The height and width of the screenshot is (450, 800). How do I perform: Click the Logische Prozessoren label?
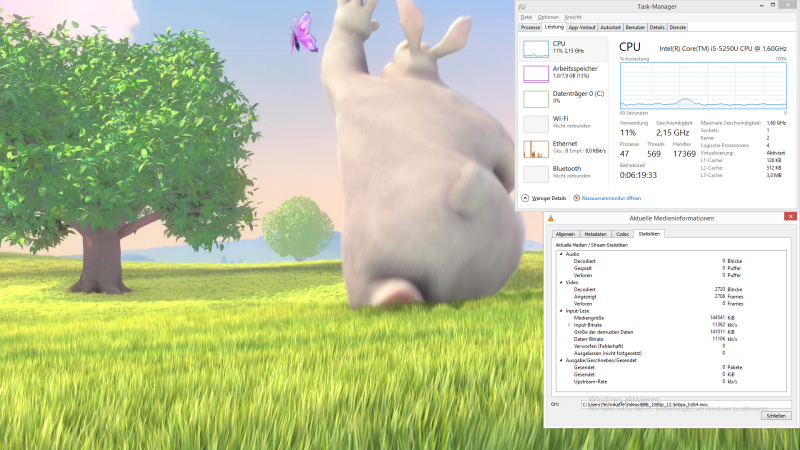(724, 145)
